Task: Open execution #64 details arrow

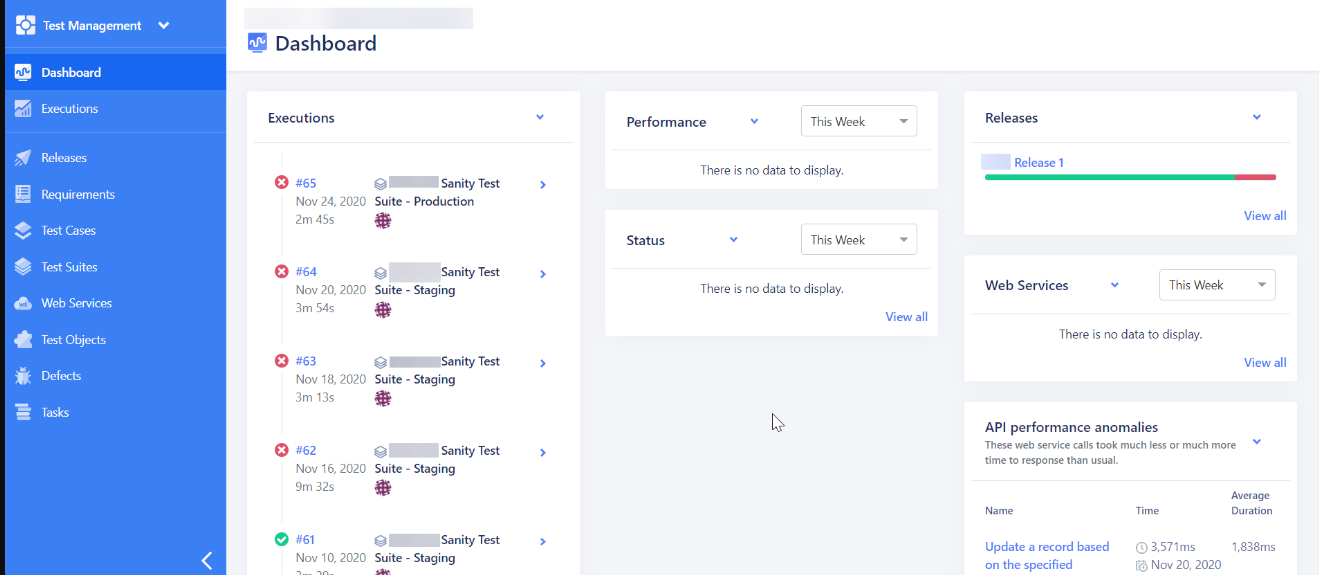Action: click(543, 274)
